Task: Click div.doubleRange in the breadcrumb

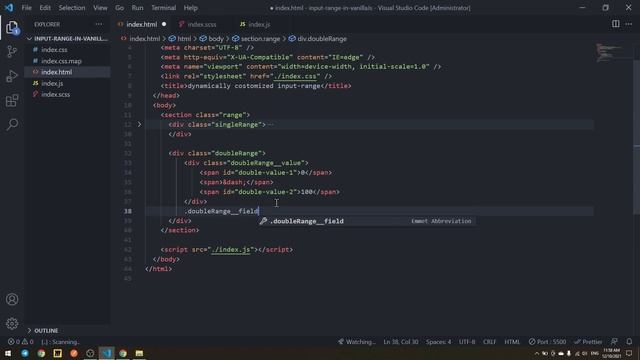Action: pos(322,39)
